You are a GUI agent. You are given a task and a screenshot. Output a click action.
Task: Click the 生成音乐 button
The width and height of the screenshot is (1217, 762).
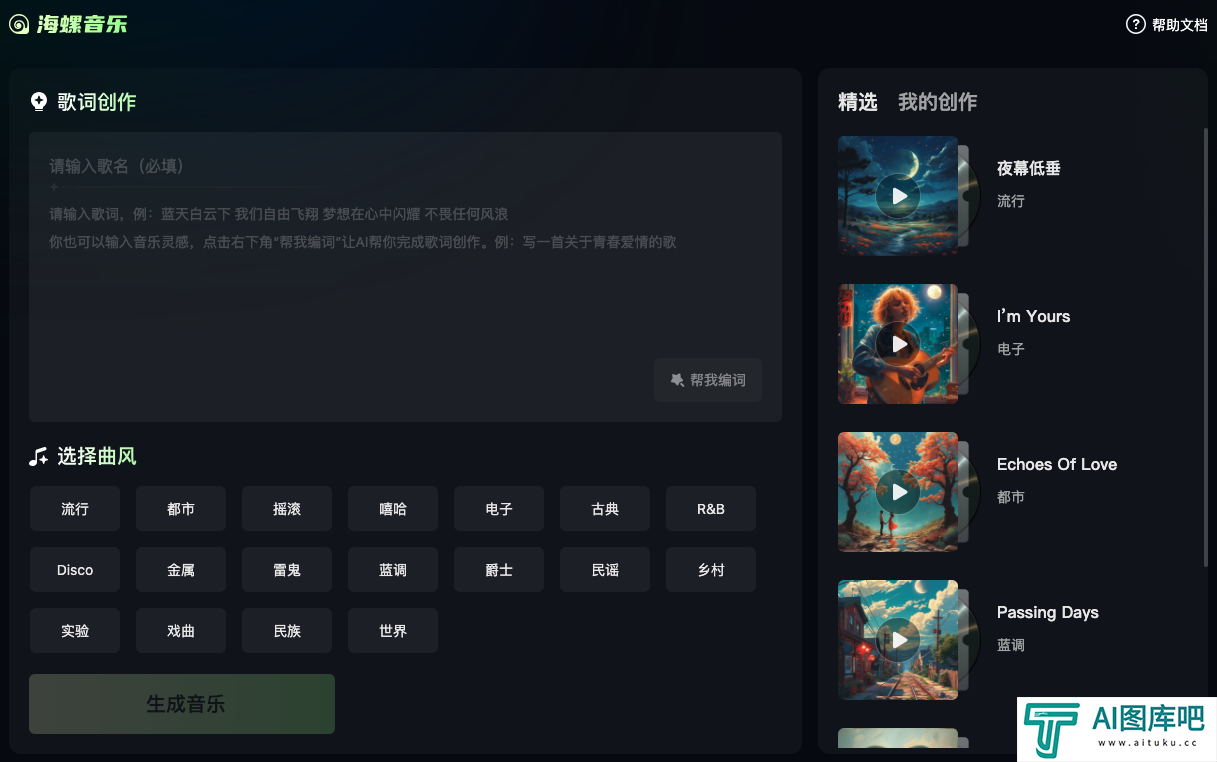point(182,704)
